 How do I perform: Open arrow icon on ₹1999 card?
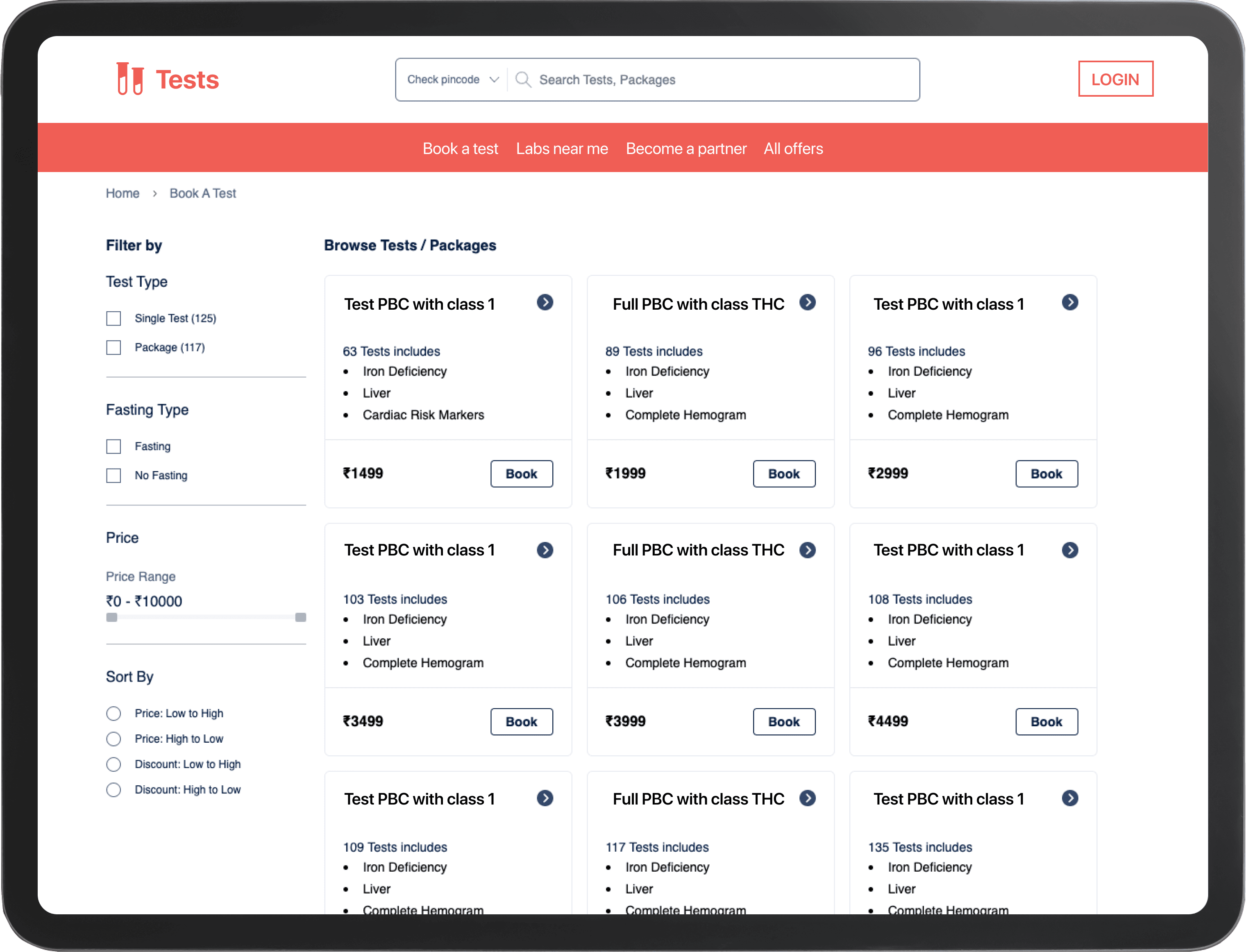[x=807, y=303]
